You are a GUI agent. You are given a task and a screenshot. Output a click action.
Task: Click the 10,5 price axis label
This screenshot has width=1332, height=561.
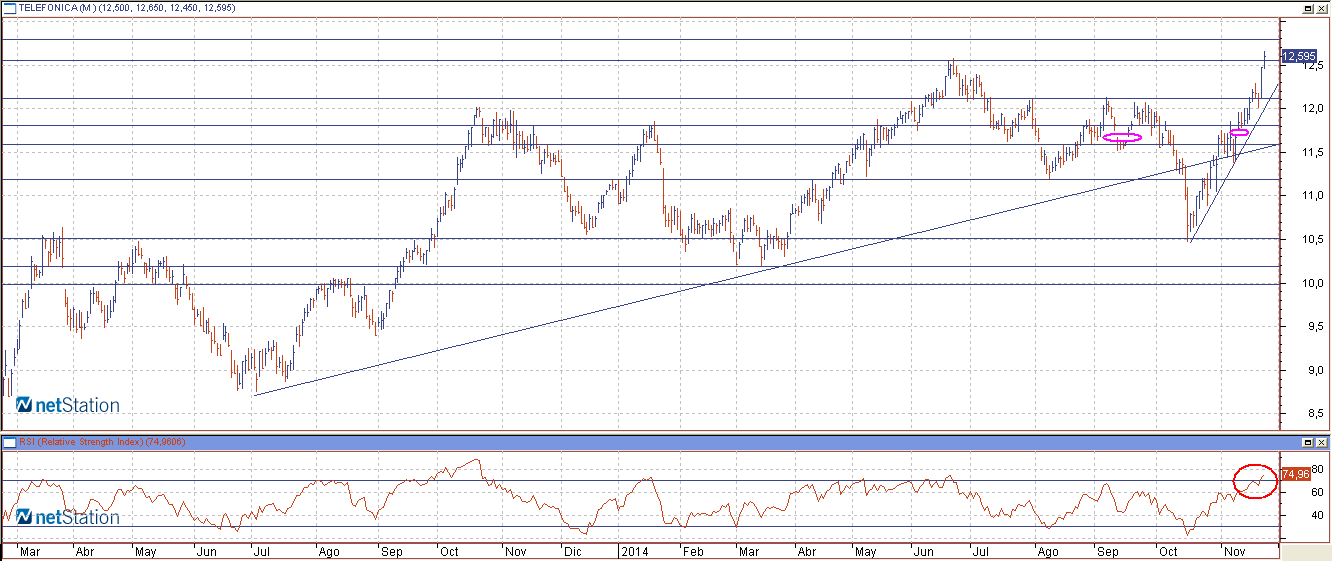(x=1313, y=240)
